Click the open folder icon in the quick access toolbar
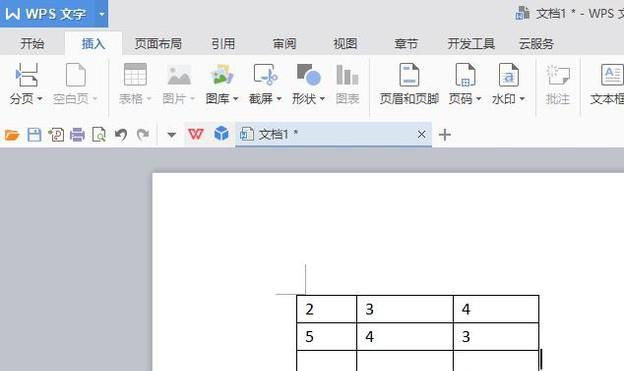This screenshot has width=624, height=371. (12, 135)
